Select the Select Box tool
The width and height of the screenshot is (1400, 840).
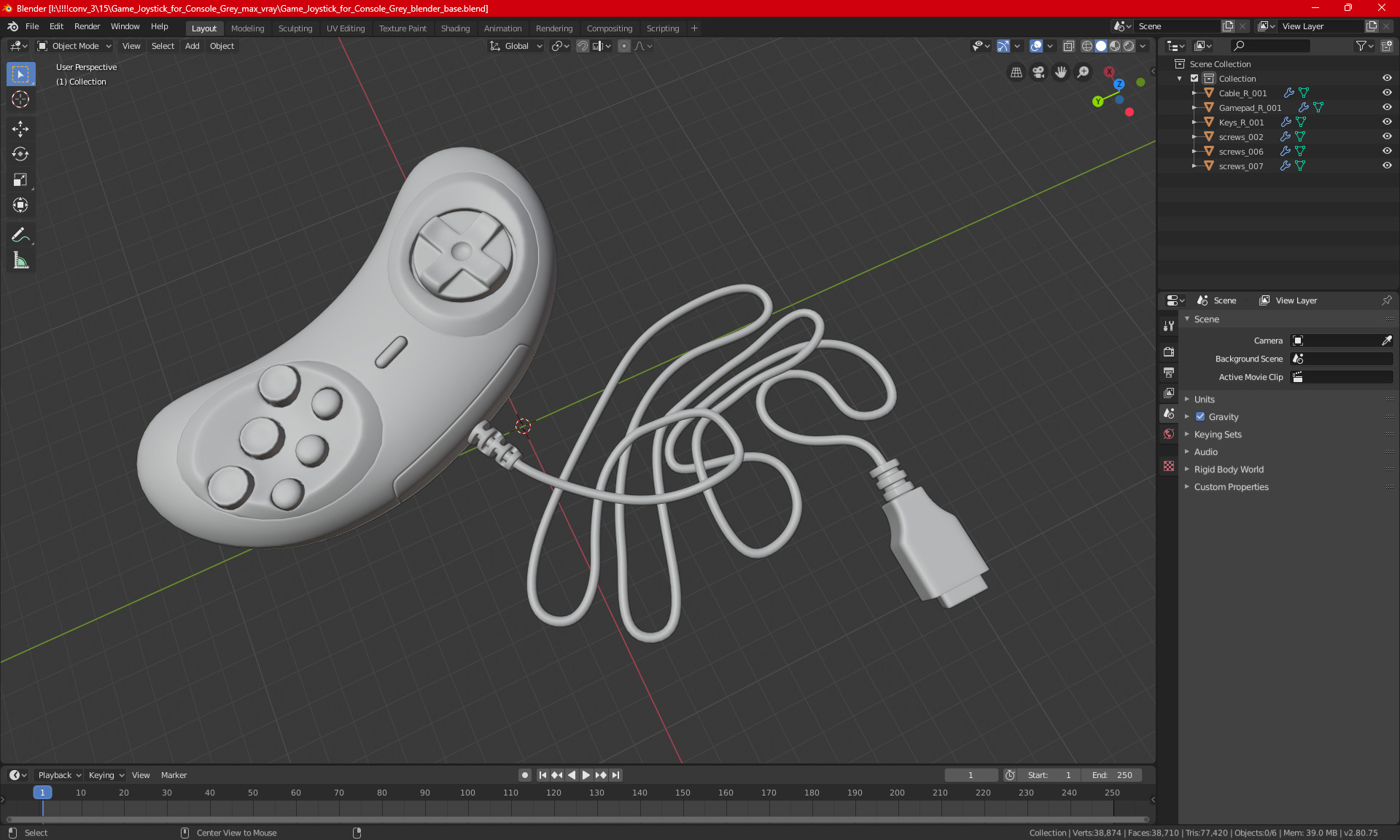pyautogui.click(x=20, y=74)
